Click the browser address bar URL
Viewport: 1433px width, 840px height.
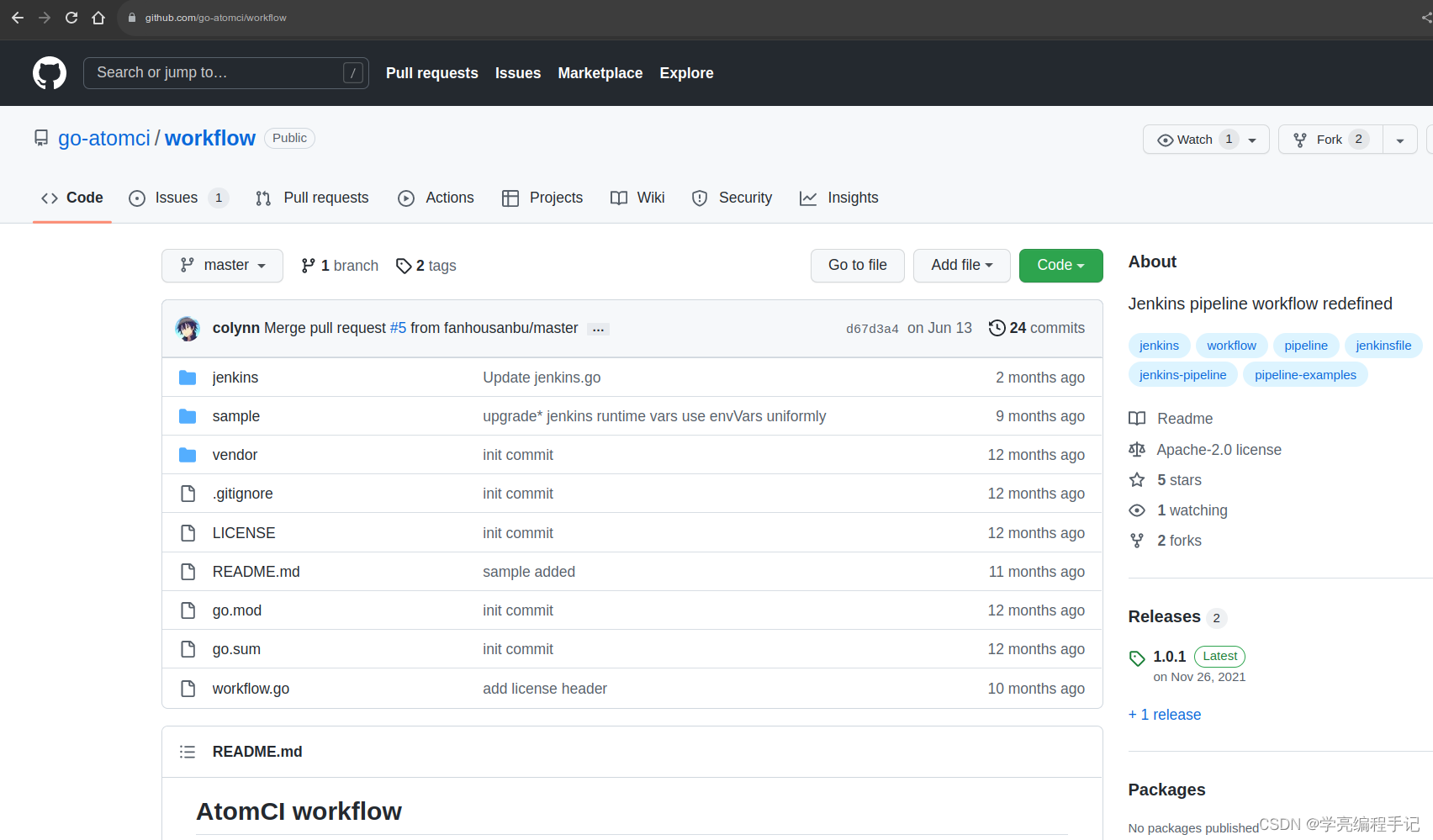pyautogui.click(x=215, y=18)
